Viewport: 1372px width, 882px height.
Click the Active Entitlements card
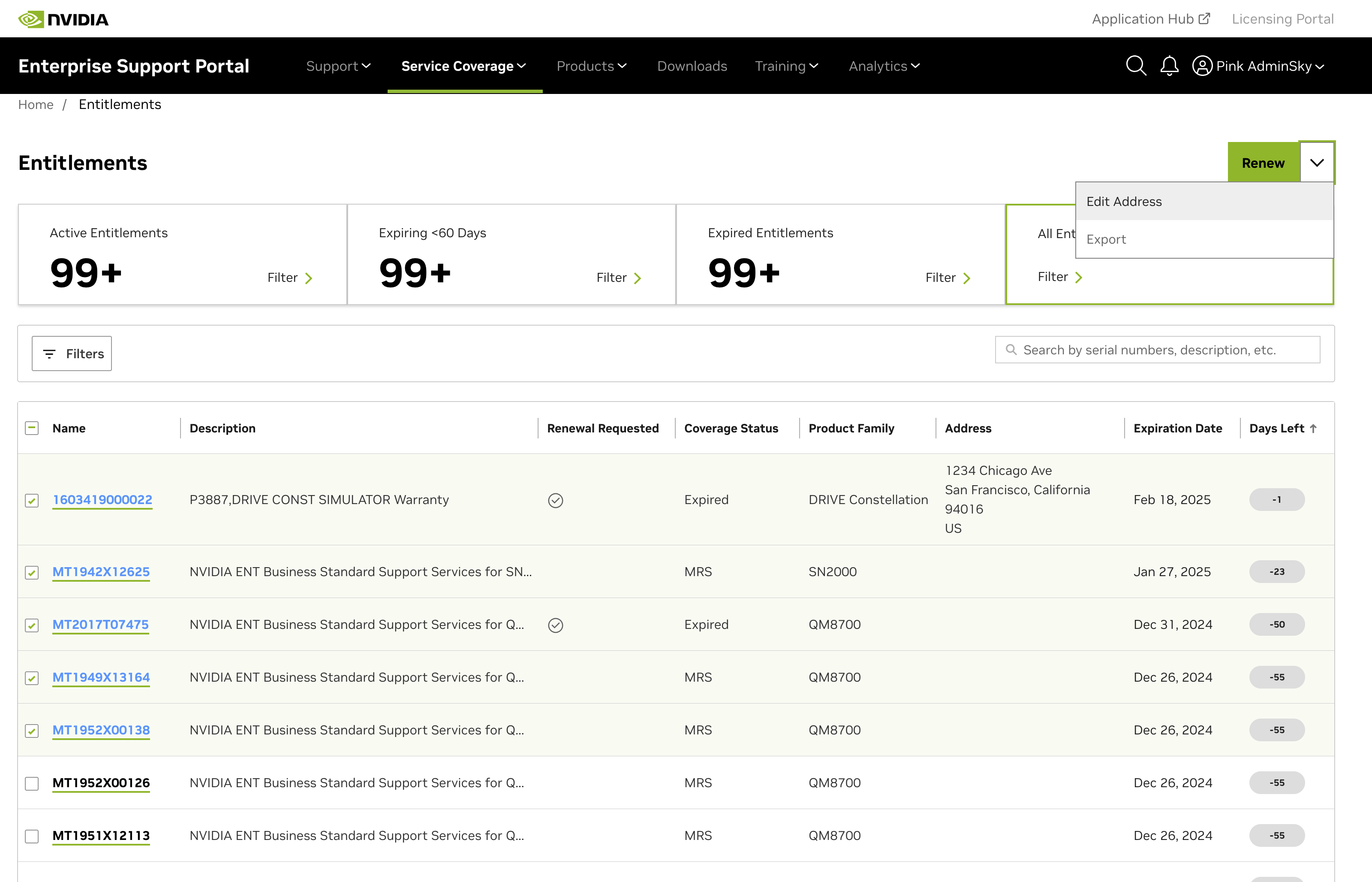183,254
